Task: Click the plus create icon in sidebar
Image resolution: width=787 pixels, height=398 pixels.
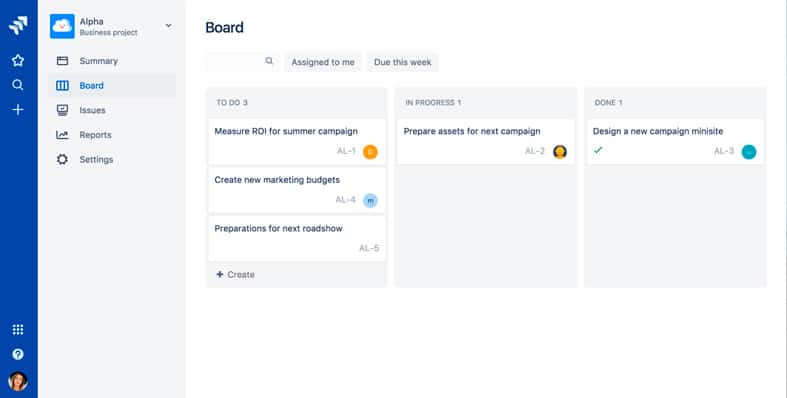Action: pyautogui.click(x=18, y=109)
